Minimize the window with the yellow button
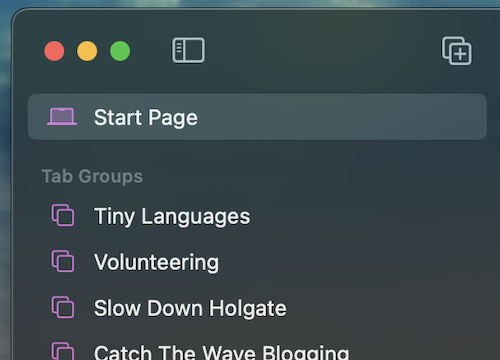The height and width of the screenshot is (360, 500). tap(87, 51)
